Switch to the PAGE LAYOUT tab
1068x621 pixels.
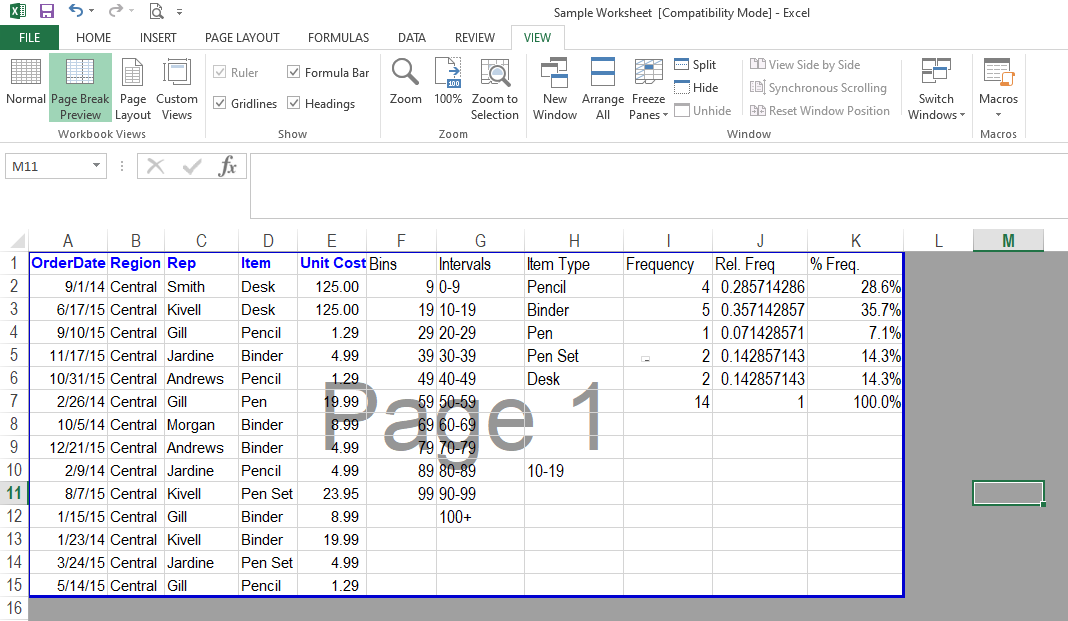242,38
